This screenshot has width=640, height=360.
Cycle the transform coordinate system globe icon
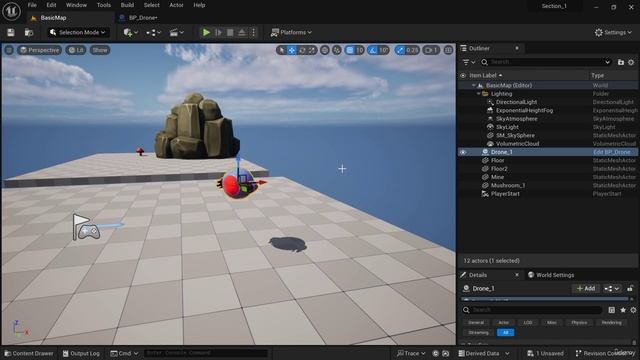click(x=324, y=50)
